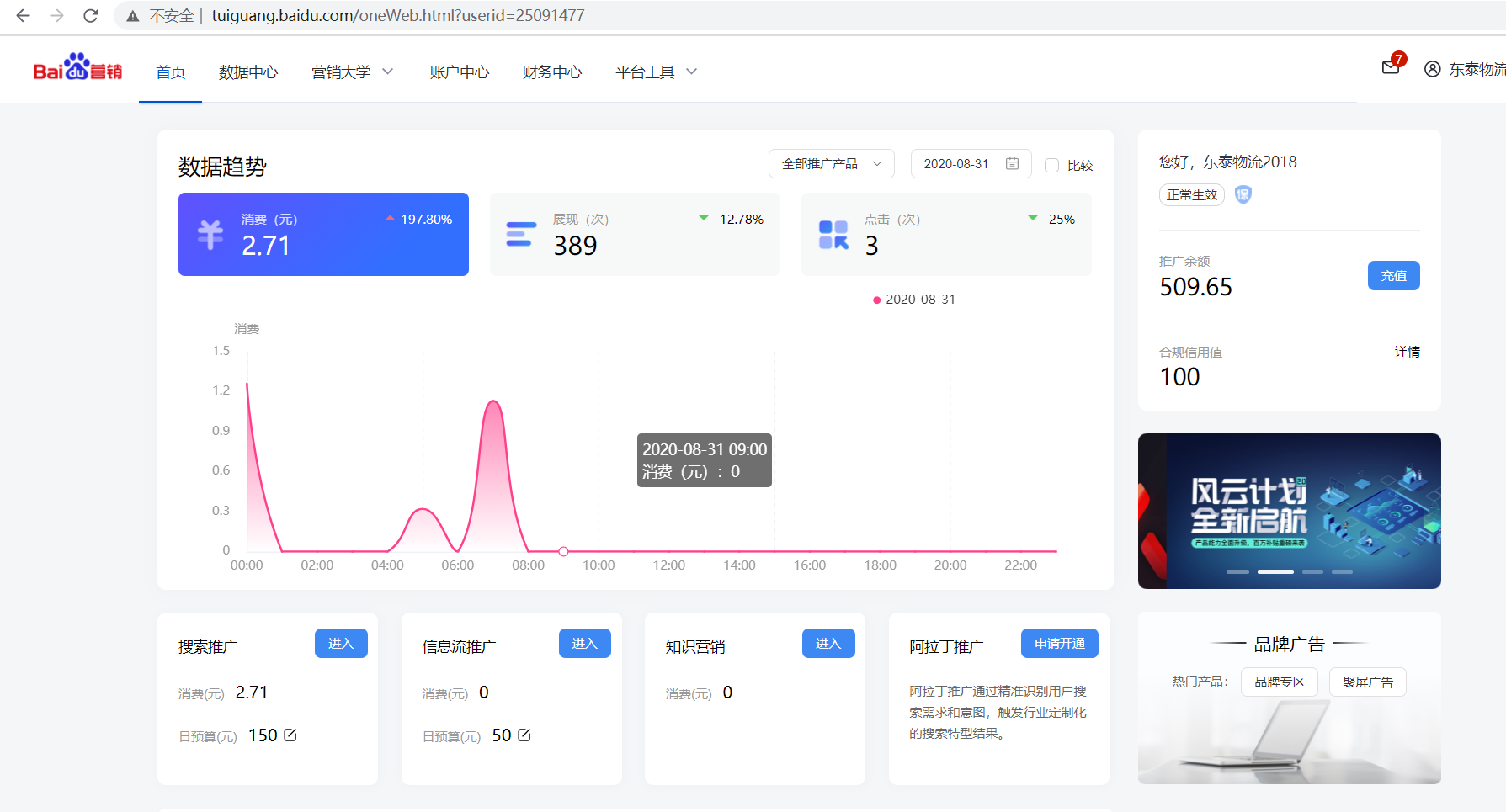The width and height of the screenshot is (1506, 812).
Task: Select the 点击 (次) 3 metric card
Action: [x=946, y=234]
